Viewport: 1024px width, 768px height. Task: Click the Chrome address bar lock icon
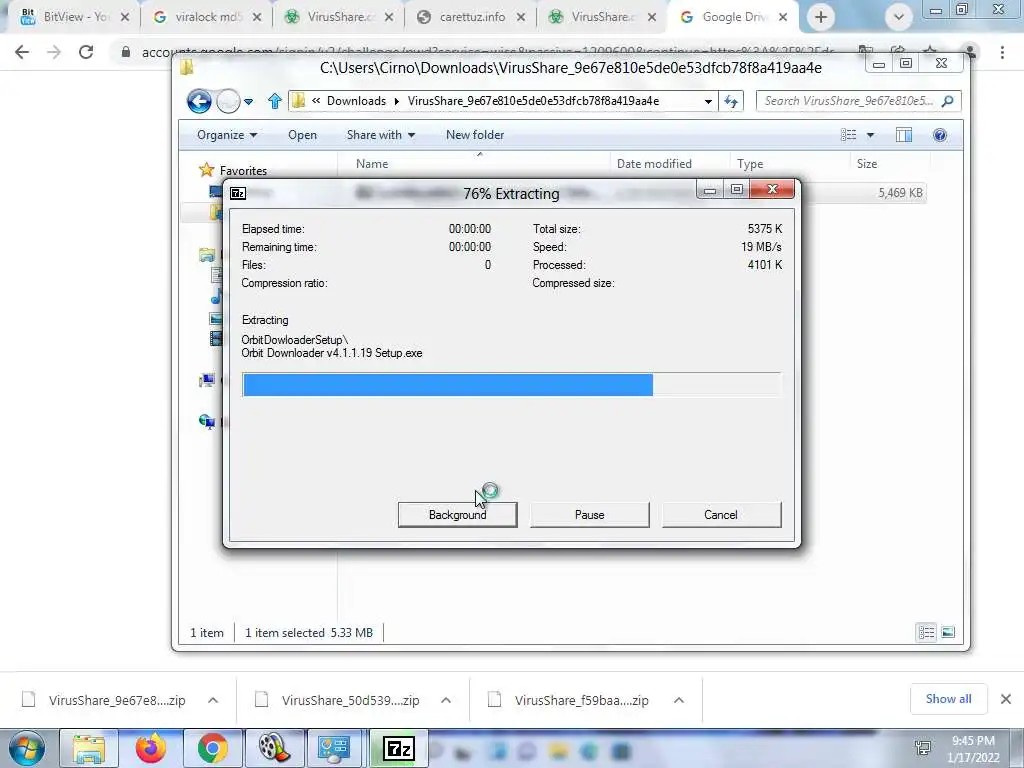126,52
